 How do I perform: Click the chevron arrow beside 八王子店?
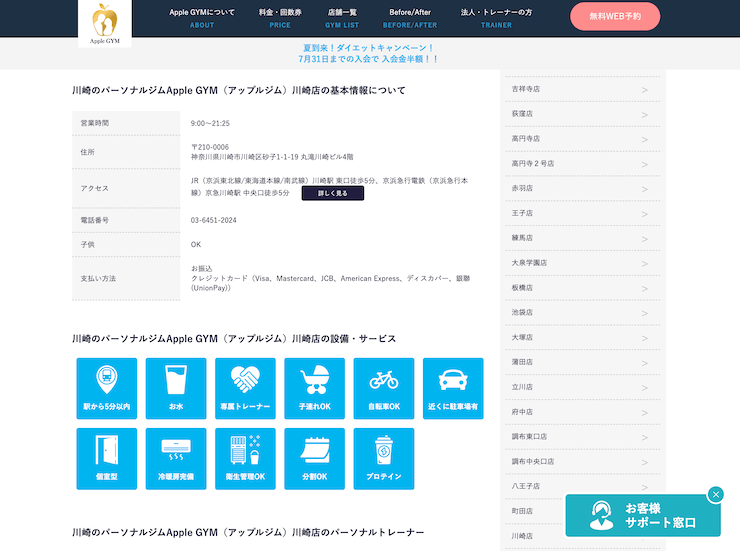(x=645, y=487)
